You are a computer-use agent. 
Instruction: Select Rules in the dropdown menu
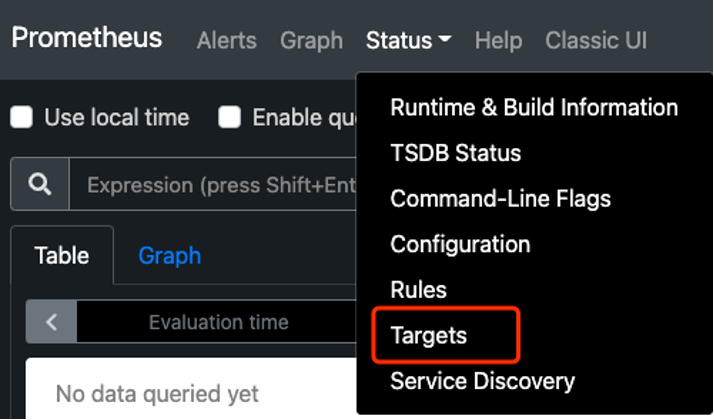(x=418, y=290)
